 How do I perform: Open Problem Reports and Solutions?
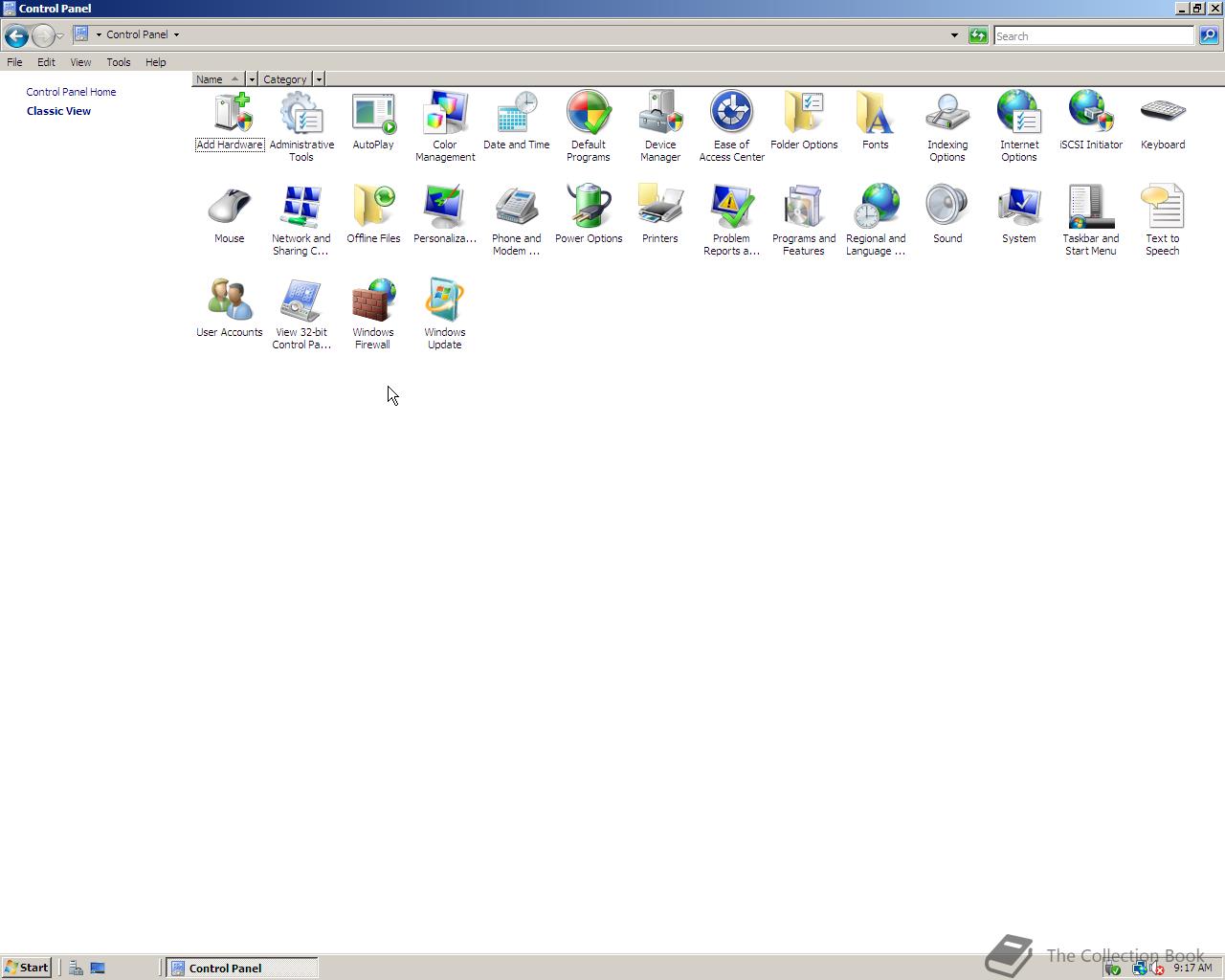click(x=732, y=221)
